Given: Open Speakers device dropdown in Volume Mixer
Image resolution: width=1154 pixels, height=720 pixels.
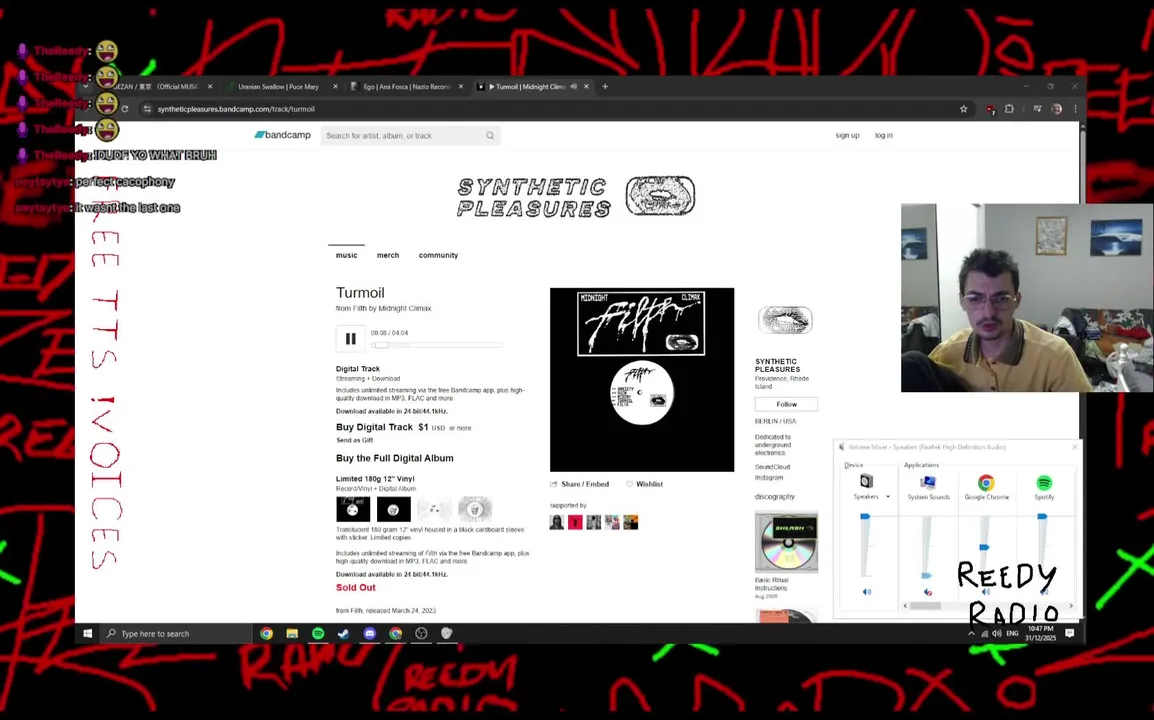Looking at the screenshot, I should tap(888, 497).
